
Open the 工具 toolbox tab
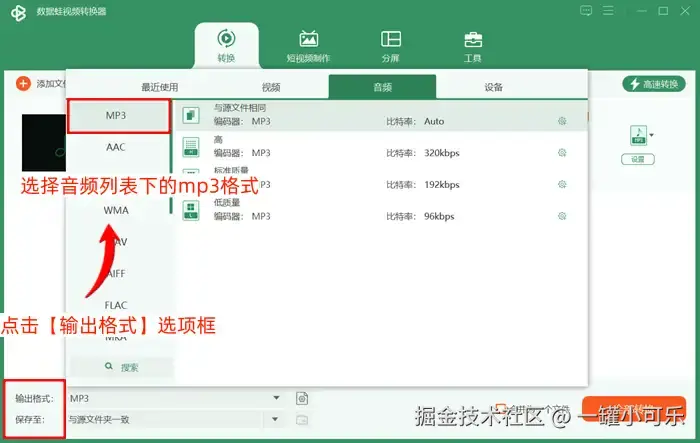473,46
